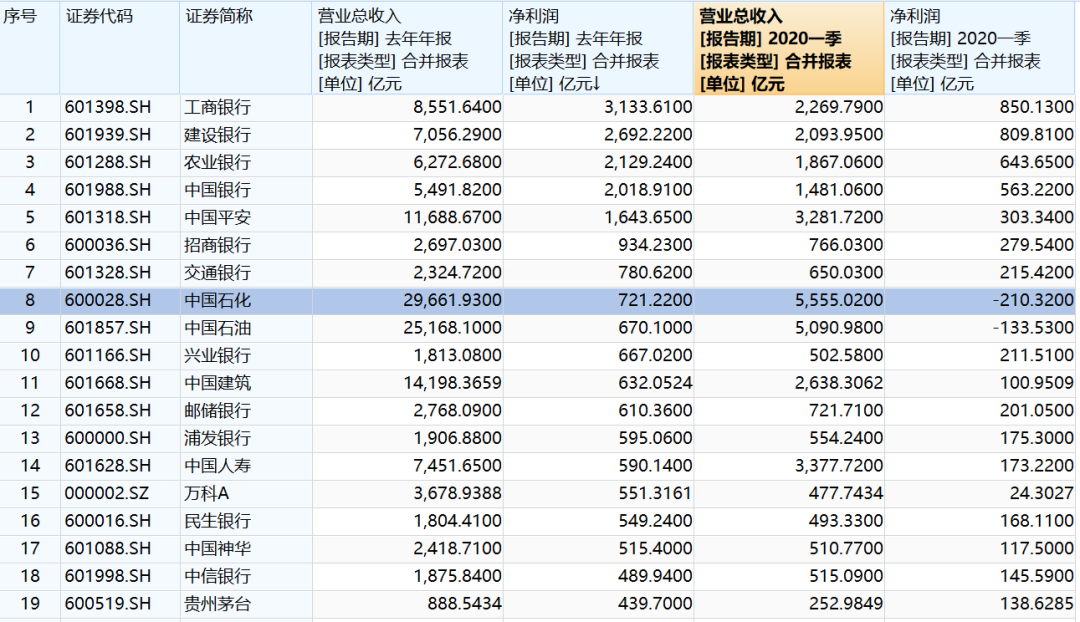The width and height of the screenshot is (1080, 622).
Task: Select stock name 建设银行
Action: point(218,135)
